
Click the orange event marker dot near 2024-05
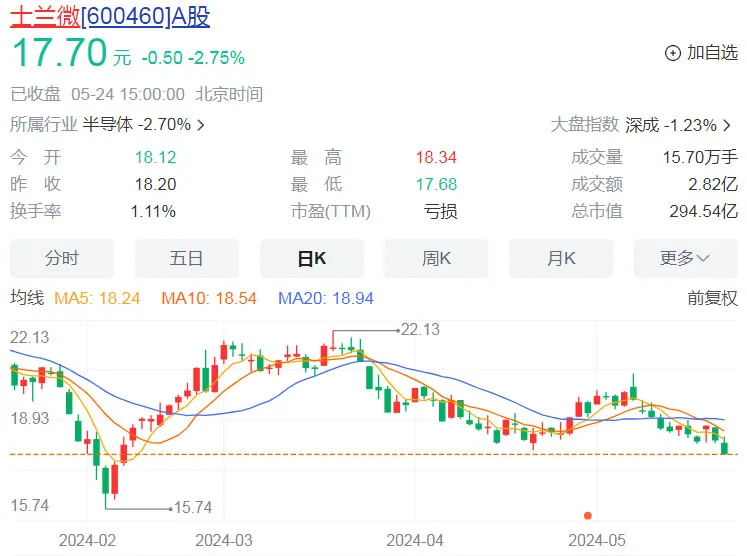588,516
